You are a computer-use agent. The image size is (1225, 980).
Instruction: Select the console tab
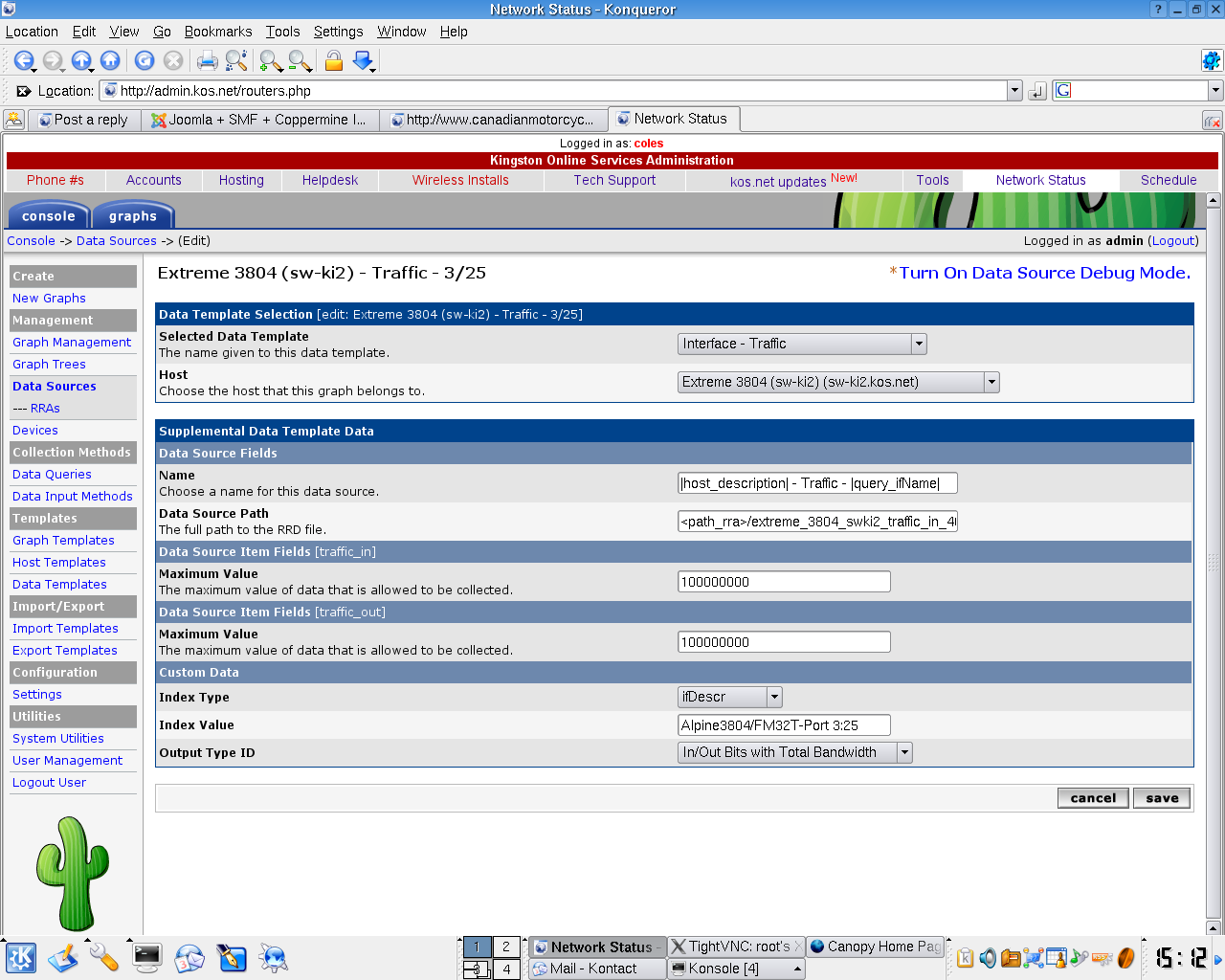click(49, 215)
